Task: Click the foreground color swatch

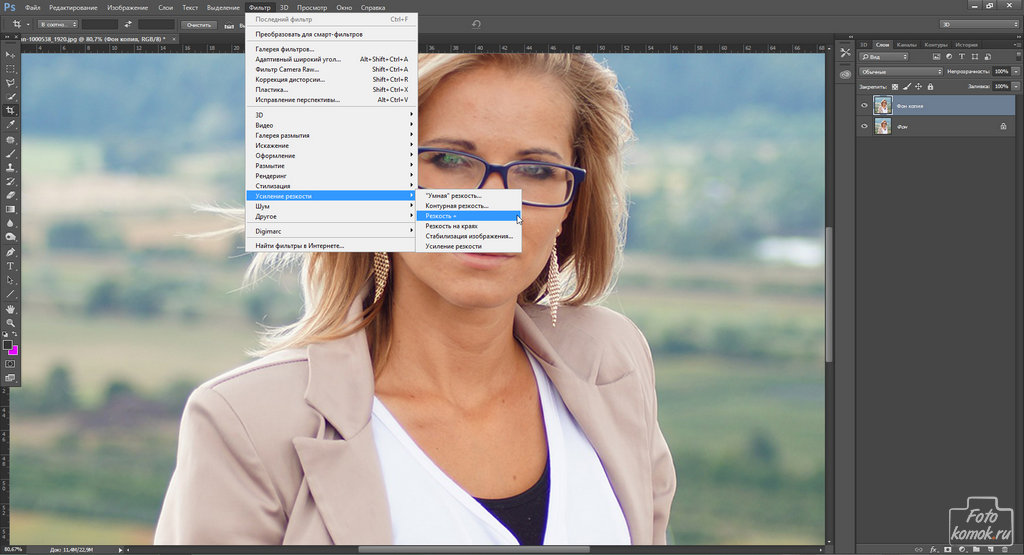Action: click(x=8, y=345)
